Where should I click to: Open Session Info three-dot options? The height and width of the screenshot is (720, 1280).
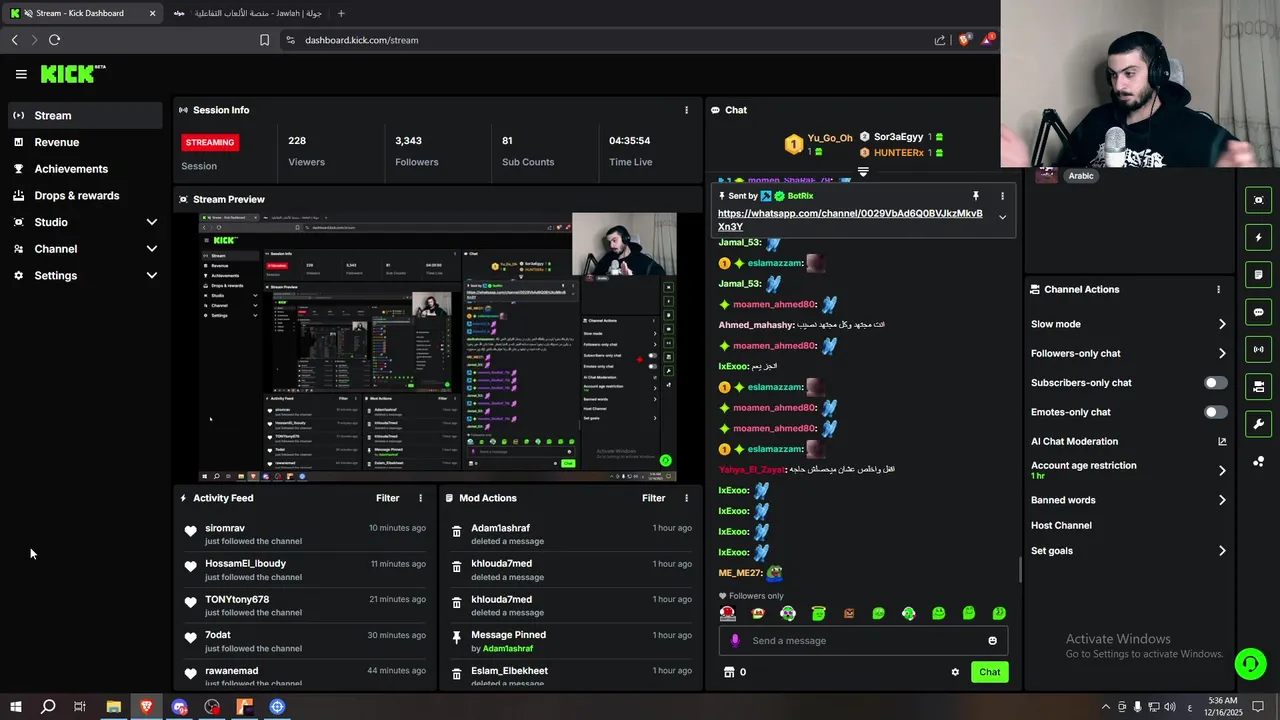(686, 110)
